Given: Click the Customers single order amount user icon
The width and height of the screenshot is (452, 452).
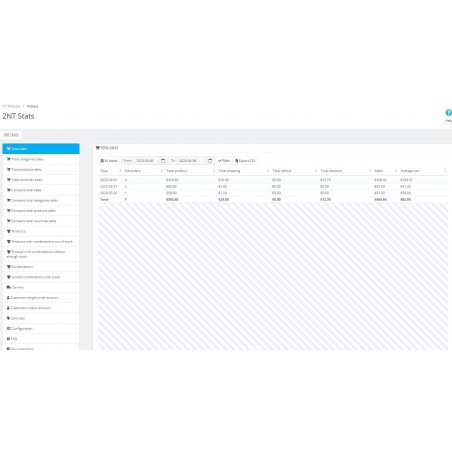Looking at the screenshot, I should point(8,297).
